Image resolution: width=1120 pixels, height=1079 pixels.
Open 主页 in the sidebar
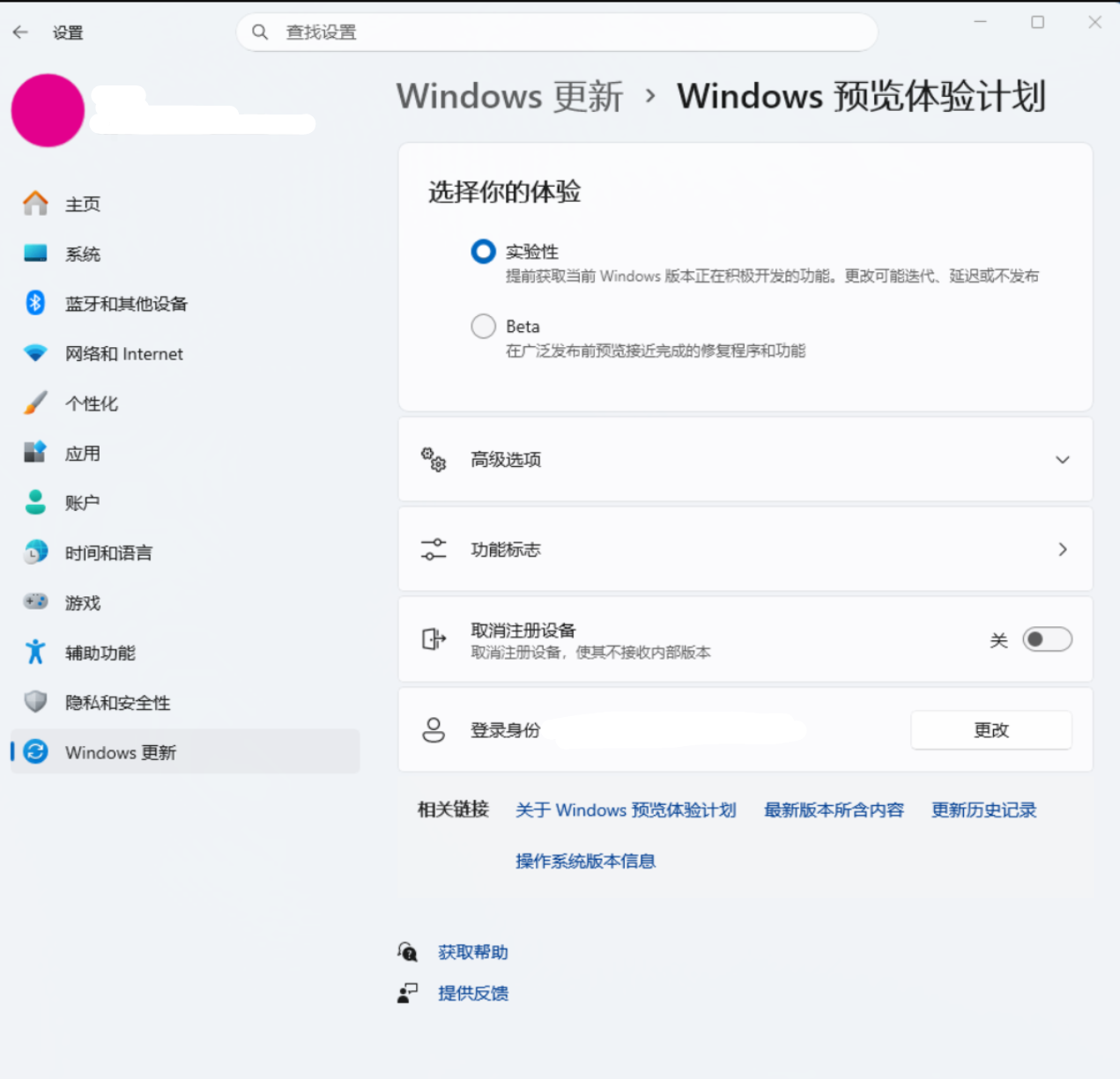click(185, 203)
